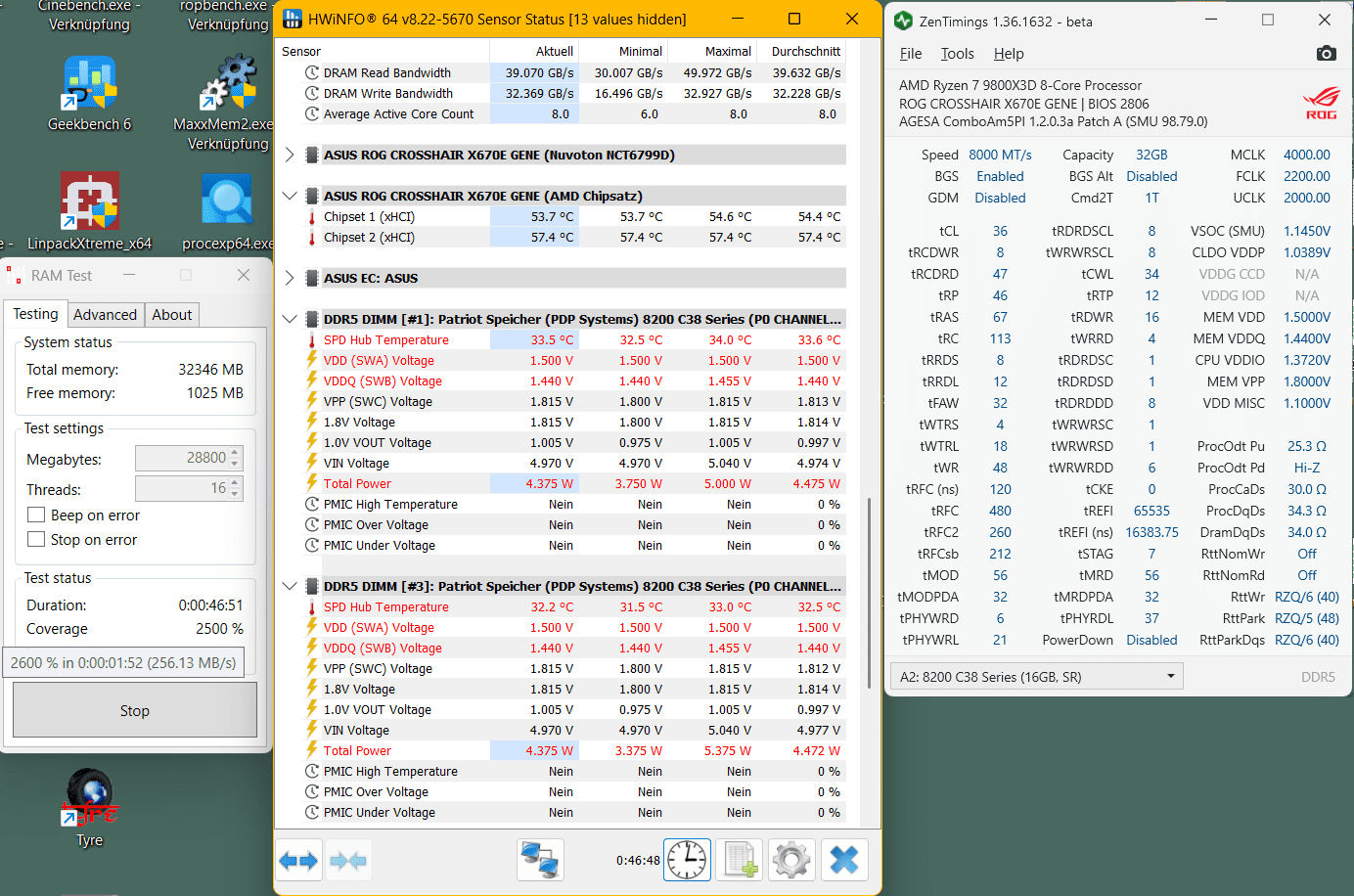Click the Sensor column header
Image resolution: width=1354 pixels, height=896 pixels.
[x=384, y=51]
